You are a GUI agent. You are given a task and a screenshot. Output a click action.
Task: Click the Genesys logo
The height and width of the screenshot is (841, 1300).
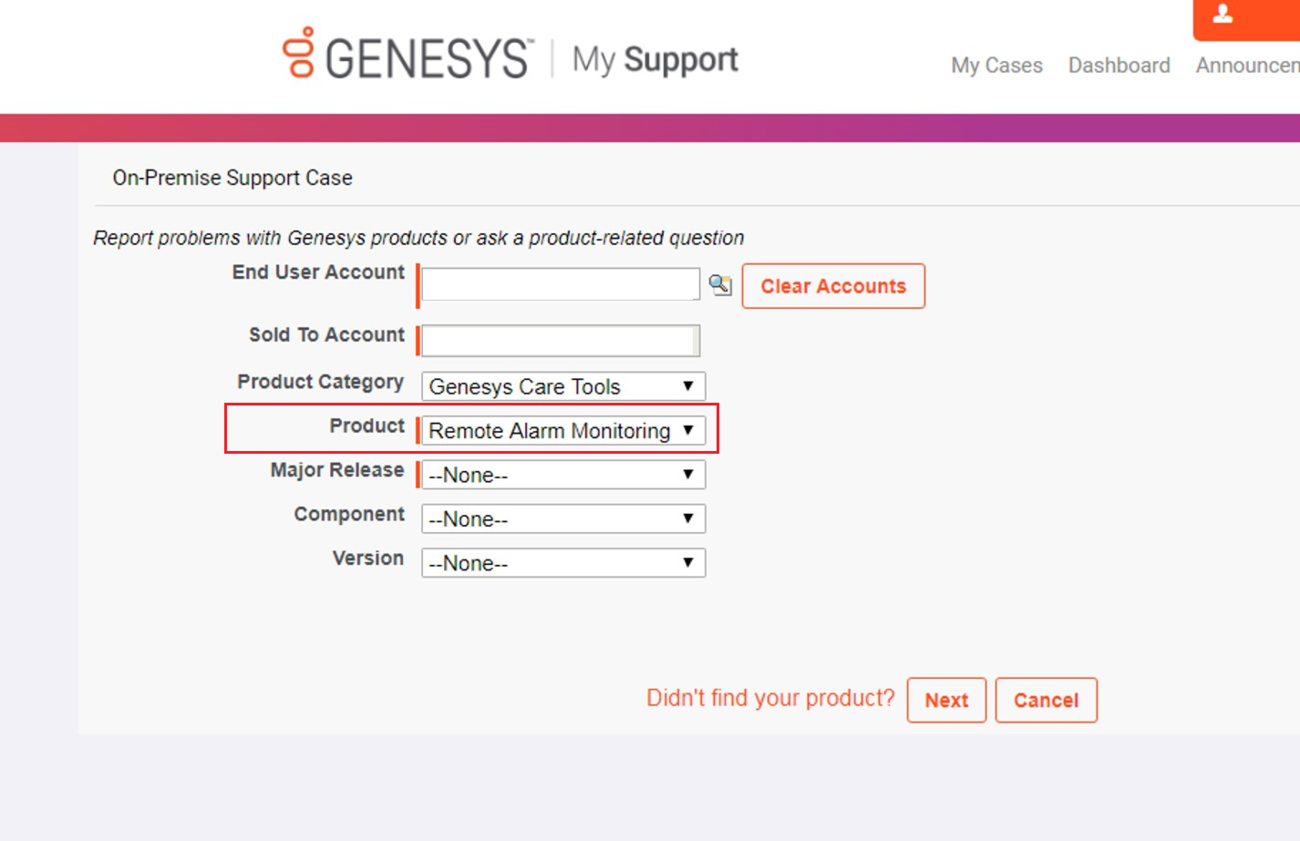click(407, 55)
